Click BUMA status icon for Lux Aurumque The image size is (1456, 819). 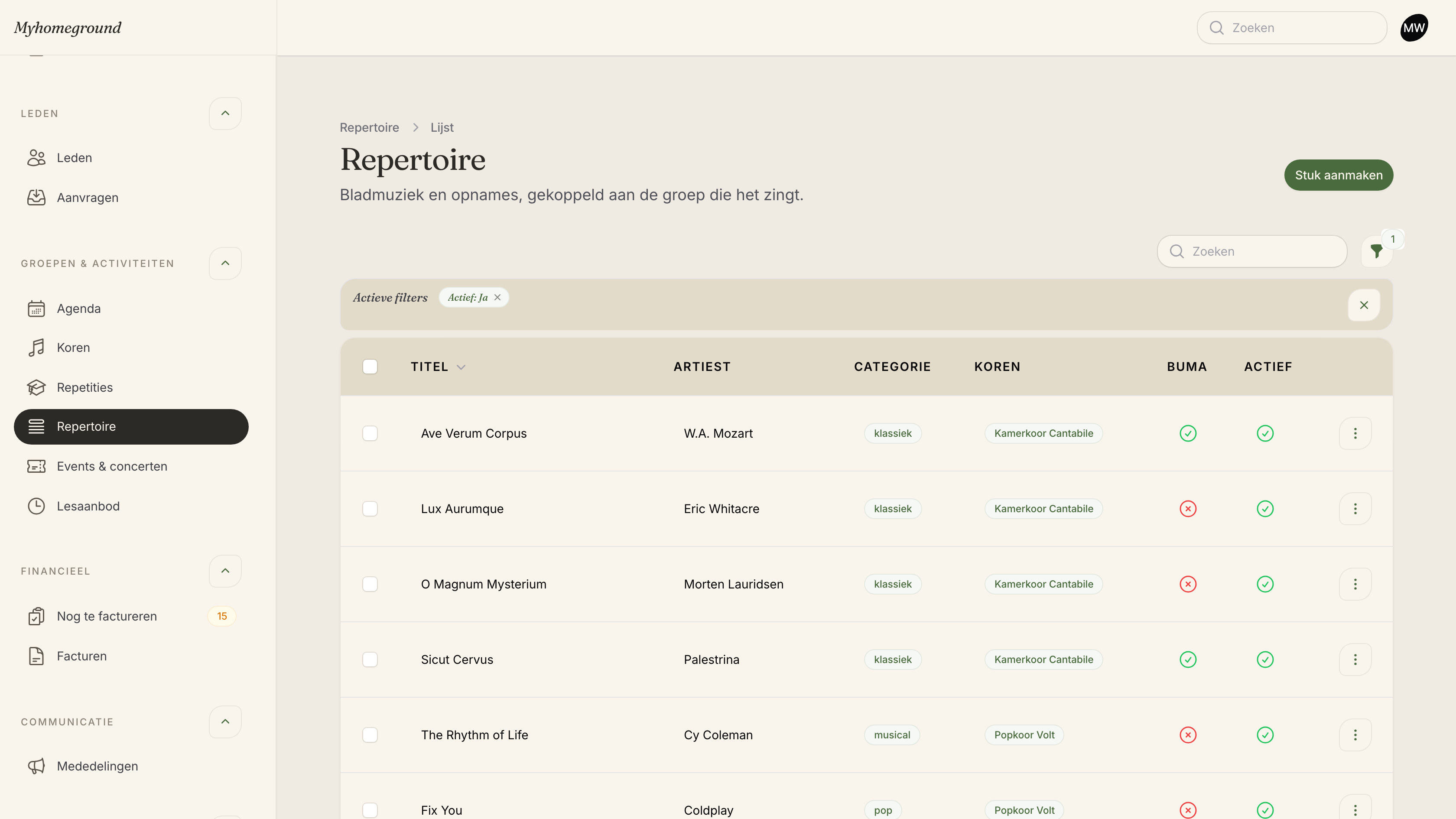point(1188,509)
